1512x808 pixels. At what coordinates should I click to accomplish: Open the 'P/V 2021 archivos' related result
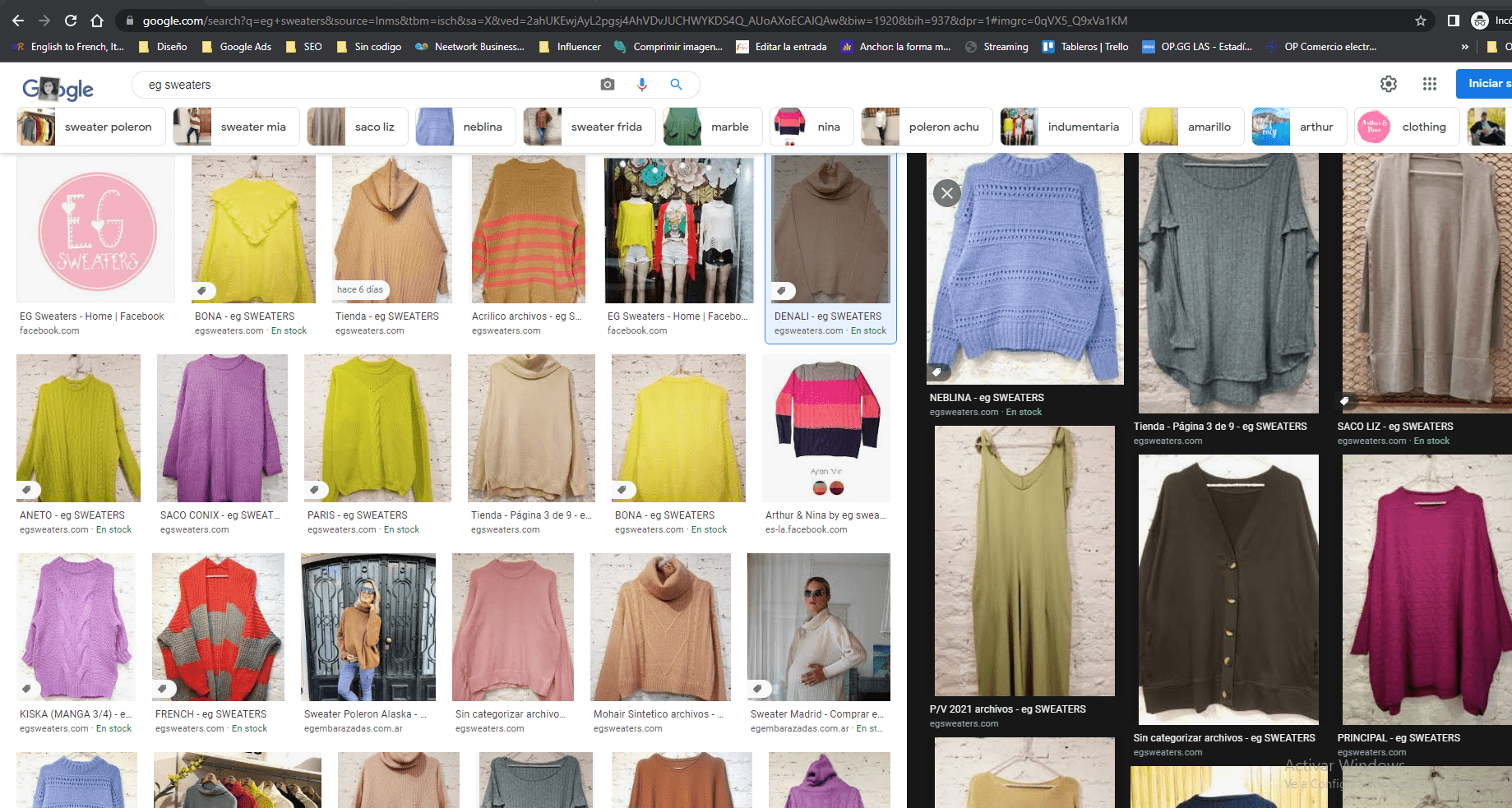[1025, 561]
